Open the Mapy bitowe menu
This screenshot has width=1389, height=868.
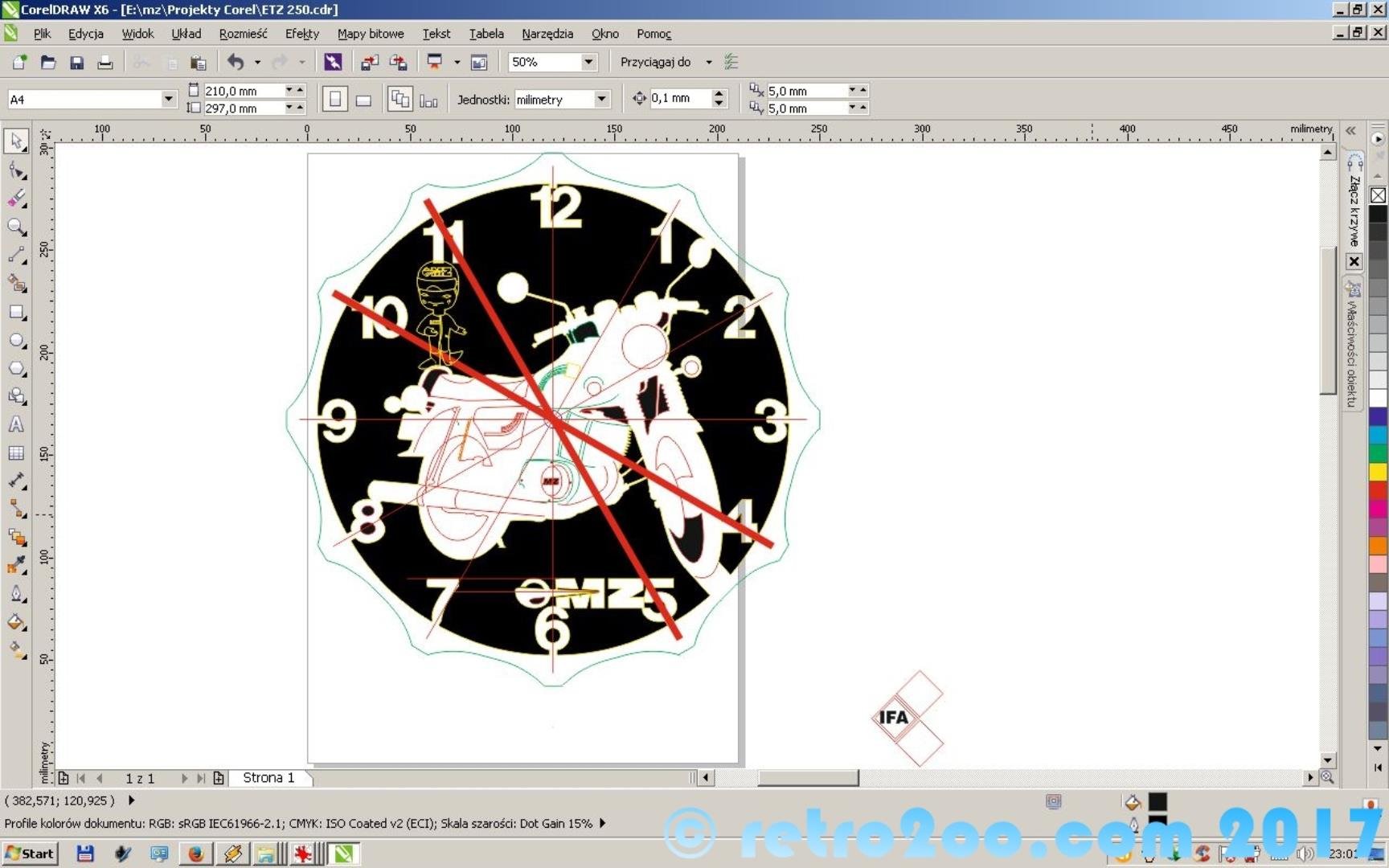click(x=370, y=34)
